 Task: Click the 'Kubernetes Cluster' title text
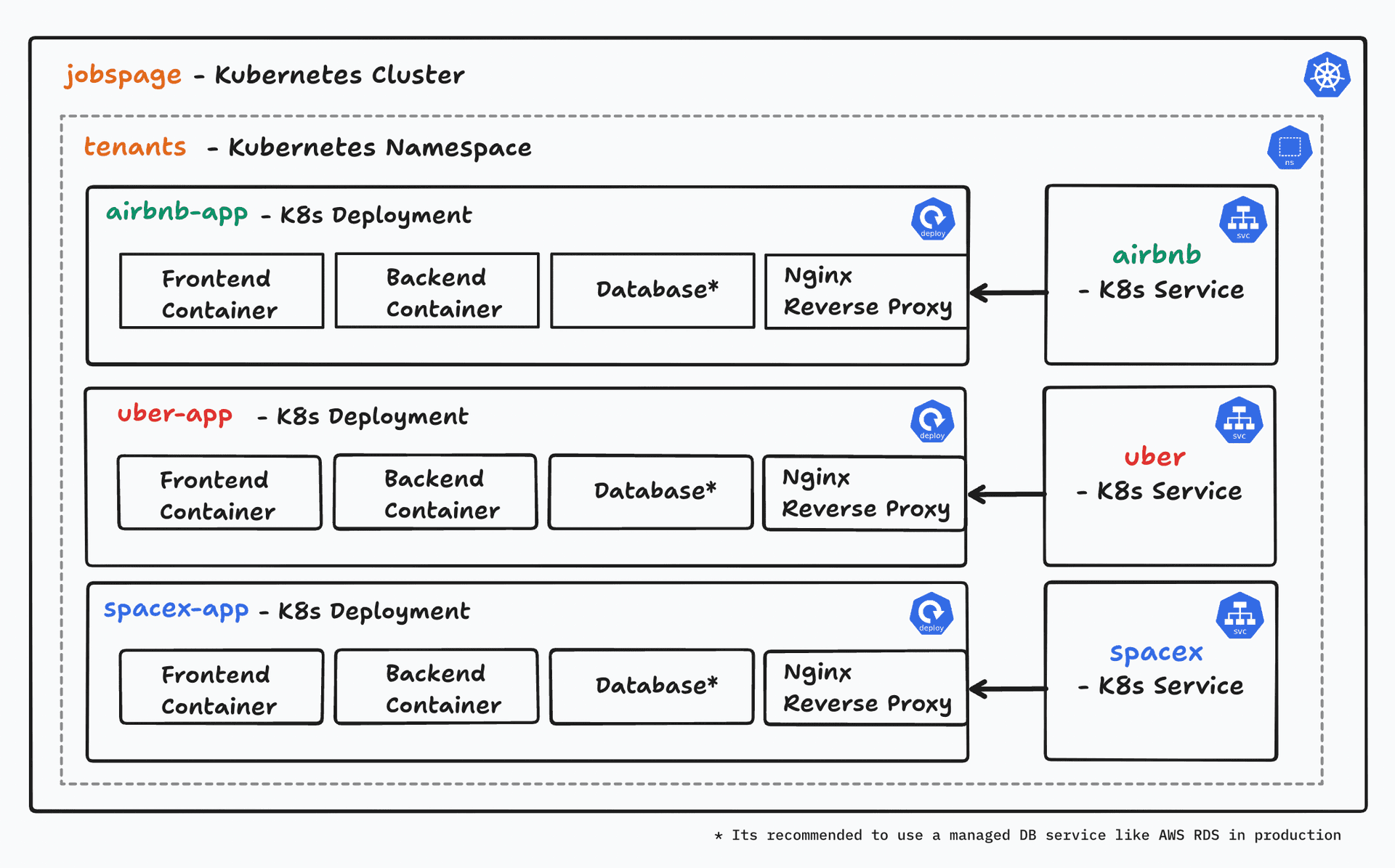click(x=339, y=75)
